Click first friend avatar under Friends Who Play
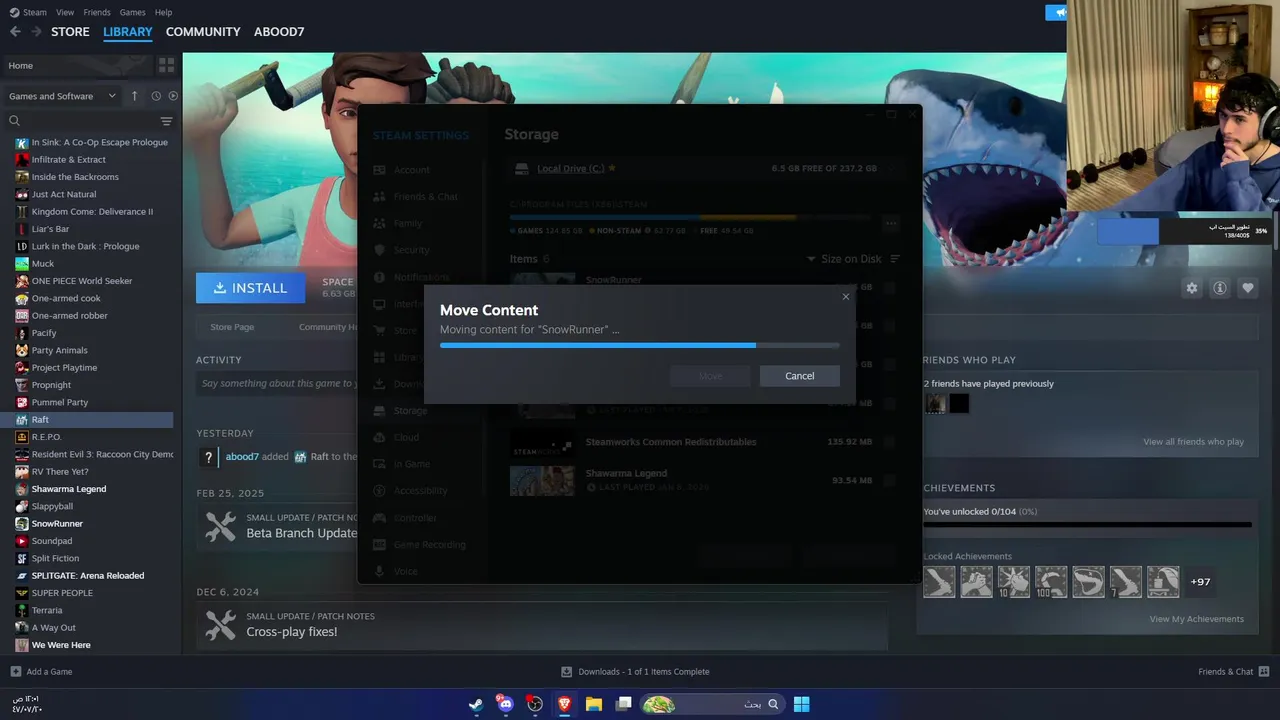 point(935,403)
